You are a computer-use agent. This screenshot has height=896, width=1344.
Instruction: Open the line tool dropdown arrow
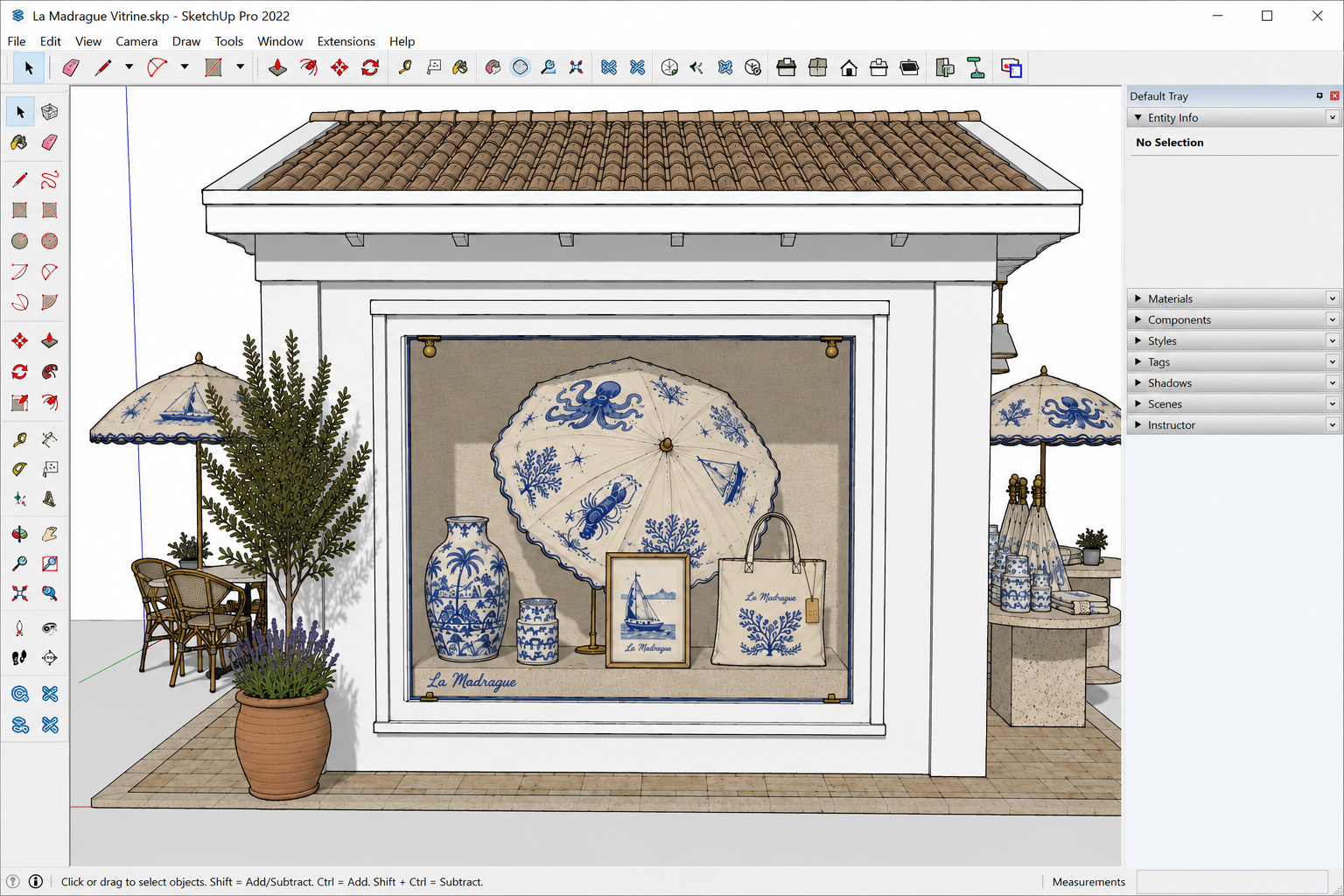129,67
